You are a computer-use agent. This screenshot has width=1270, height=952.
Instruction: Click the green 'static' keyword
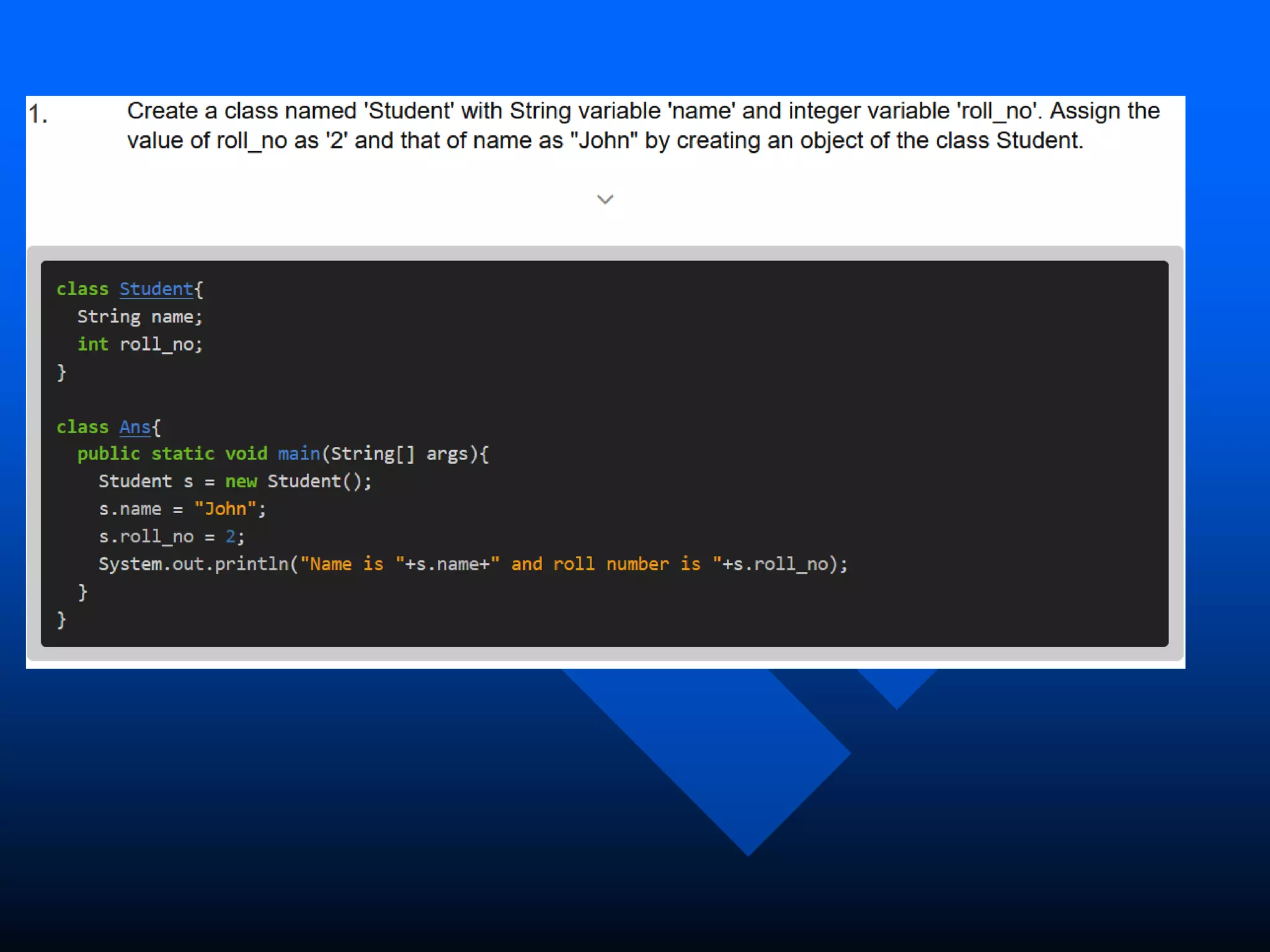pos(182,454)
